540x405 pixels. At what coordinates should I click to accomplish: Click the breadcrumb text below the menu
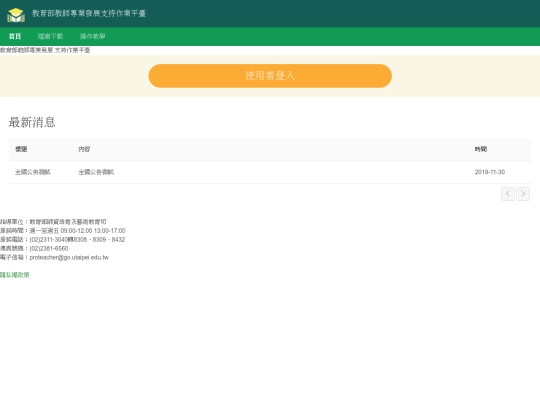point(45,50)
